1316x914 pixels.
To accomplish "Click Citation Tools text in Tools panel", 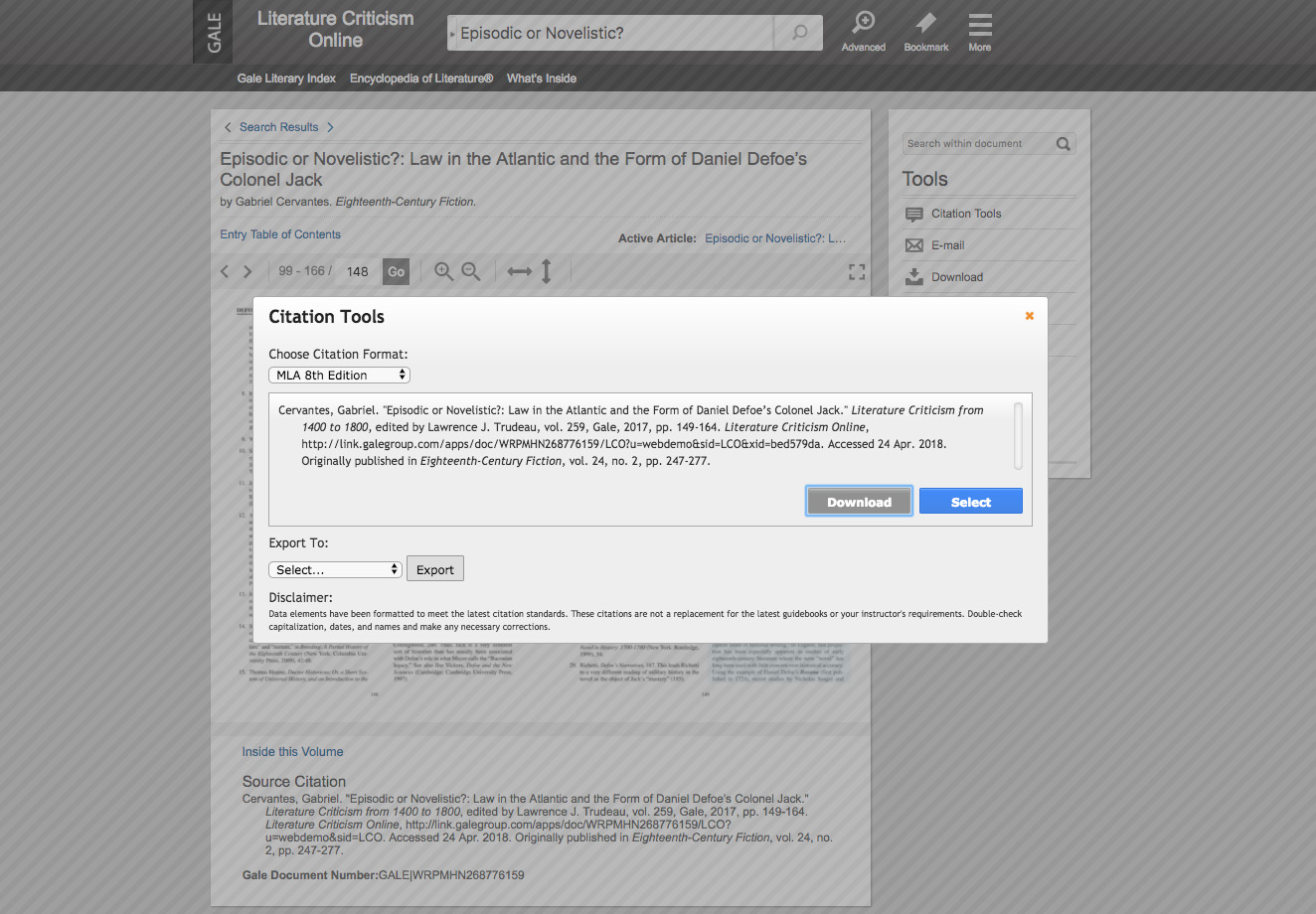I will 966,214.
